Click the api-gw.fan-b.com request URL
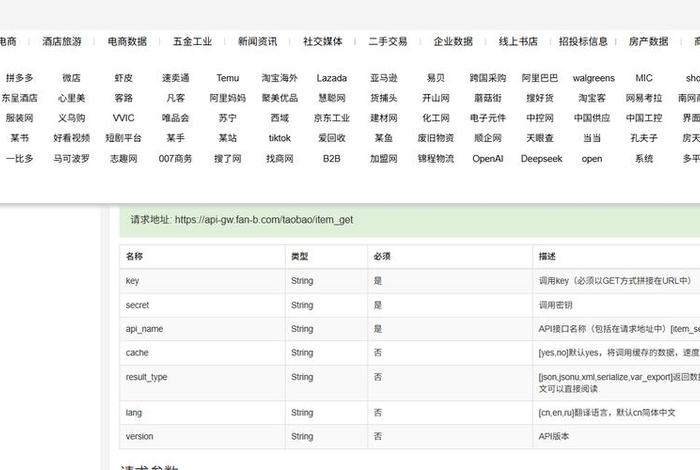Screen dimensions: 700x470 pos(264,220)
